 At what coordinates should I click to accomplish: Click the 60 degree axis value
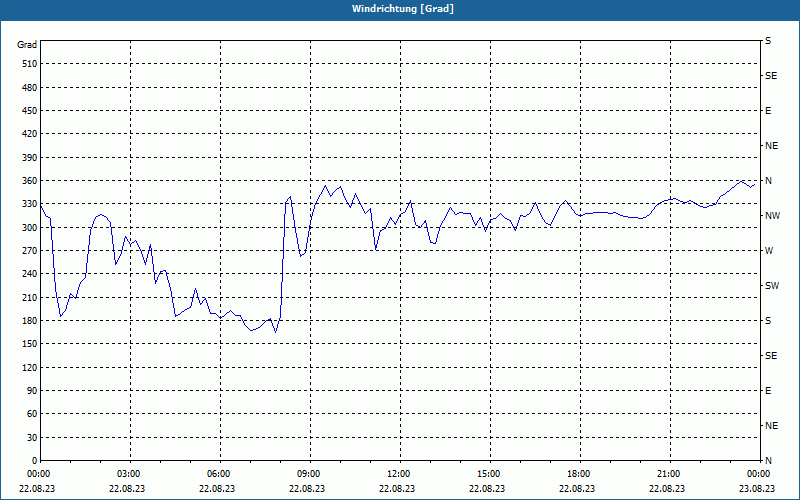click(32, 414)
